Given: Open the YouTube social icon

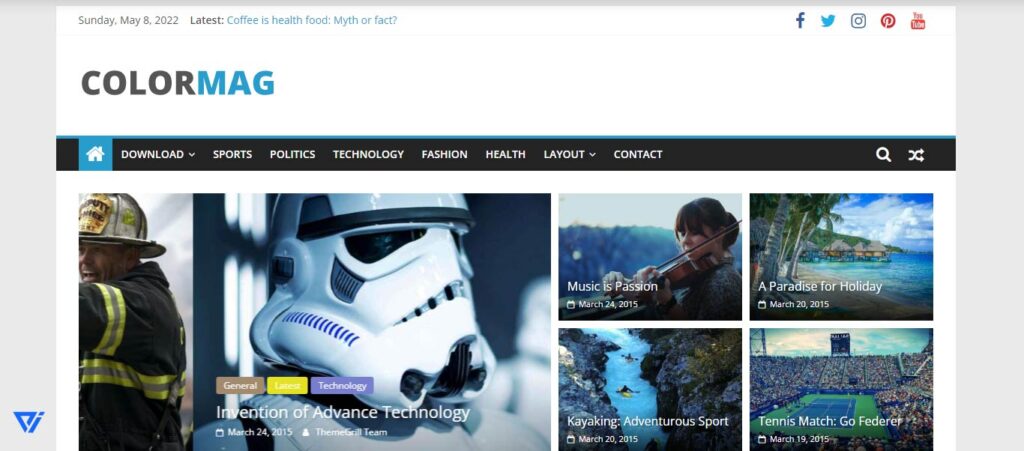Looking at the screenshot, I should 918,21.
